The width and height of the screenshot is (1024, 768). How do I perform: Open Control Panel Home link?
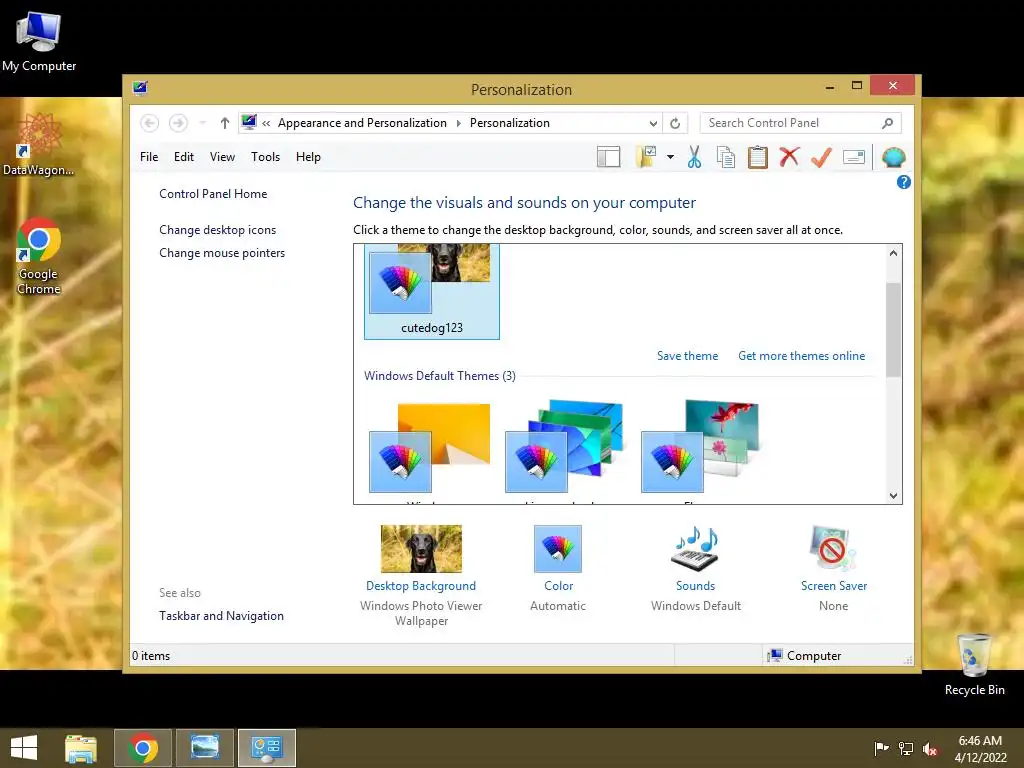(213, 194)
